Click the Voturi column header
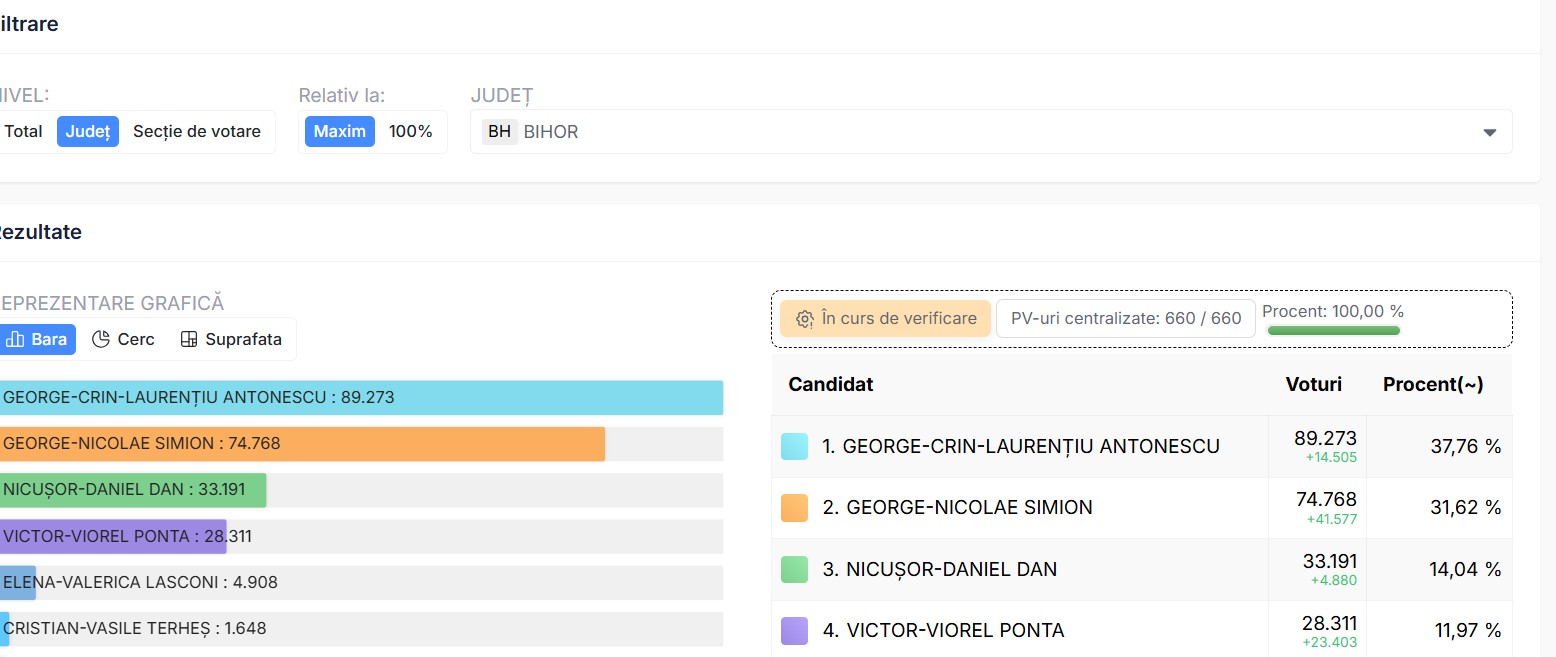This screenshot has width=1556, height=657. coord(1313,385)
